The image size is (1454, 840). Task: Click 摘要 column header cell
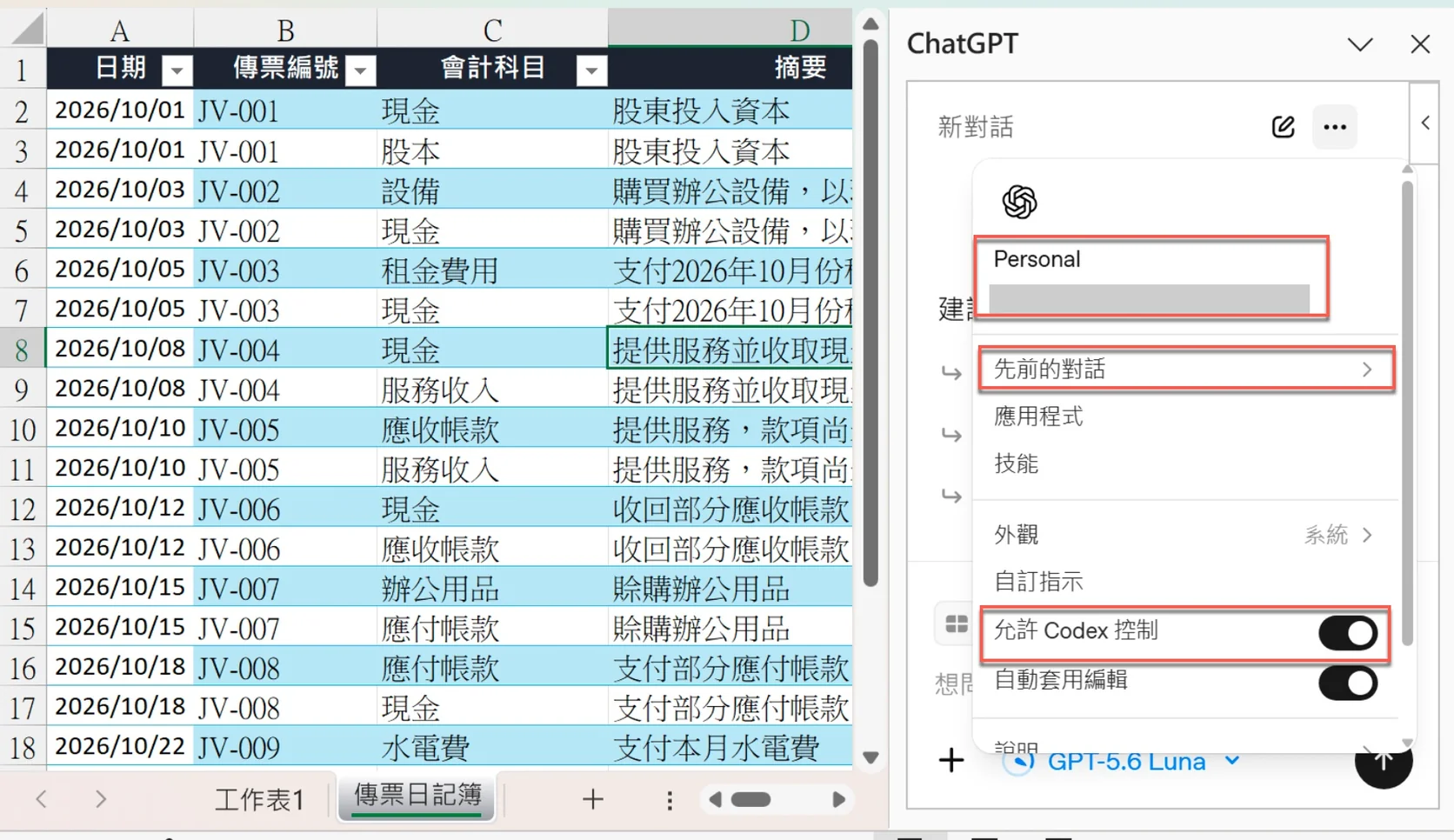pos(730,68)
